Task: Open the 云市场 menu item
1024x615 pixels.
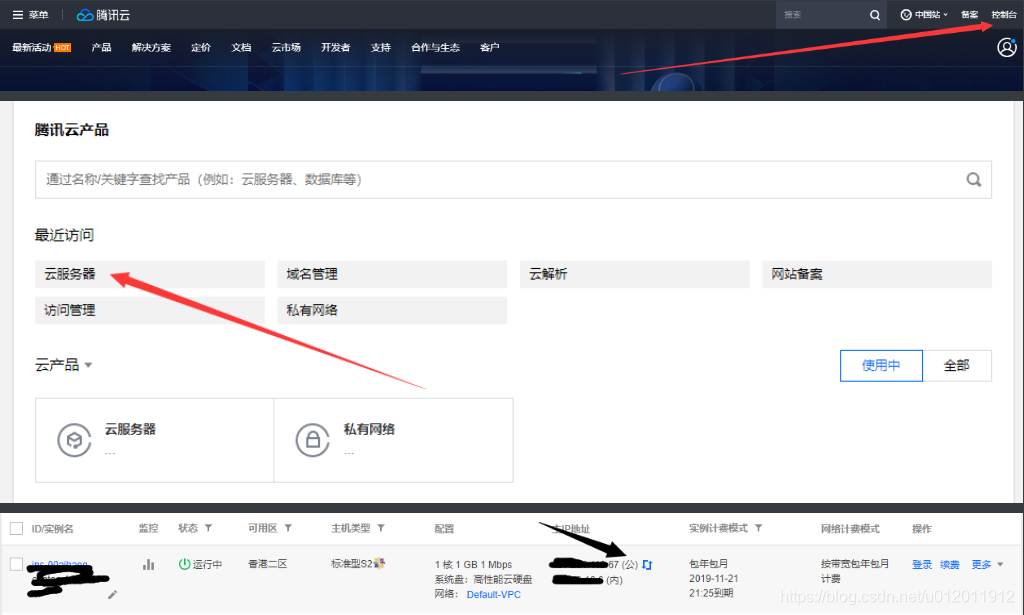Action: click(x=286, y=48)
